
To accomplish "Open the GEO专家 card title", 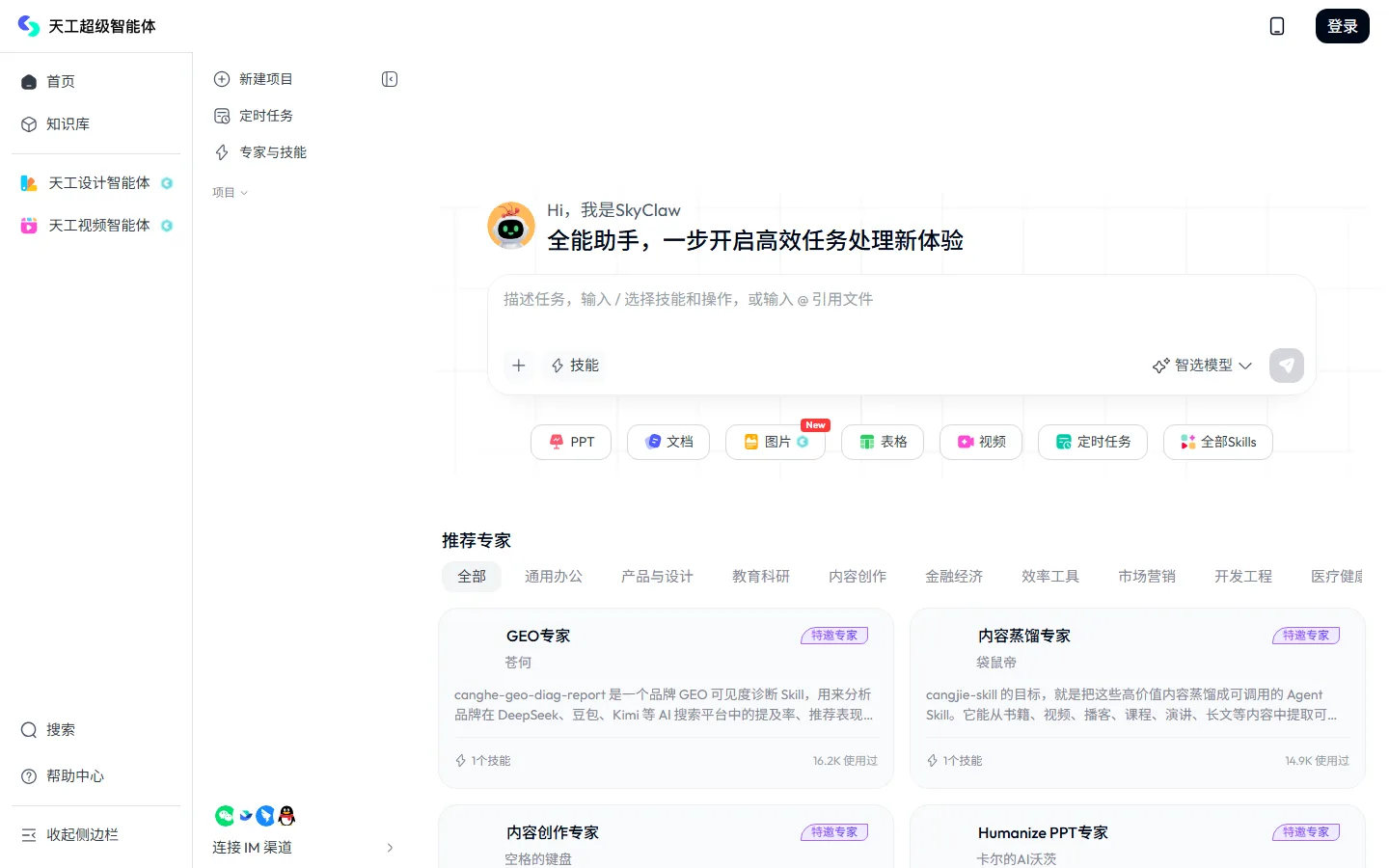I will [x=538, y=637].
